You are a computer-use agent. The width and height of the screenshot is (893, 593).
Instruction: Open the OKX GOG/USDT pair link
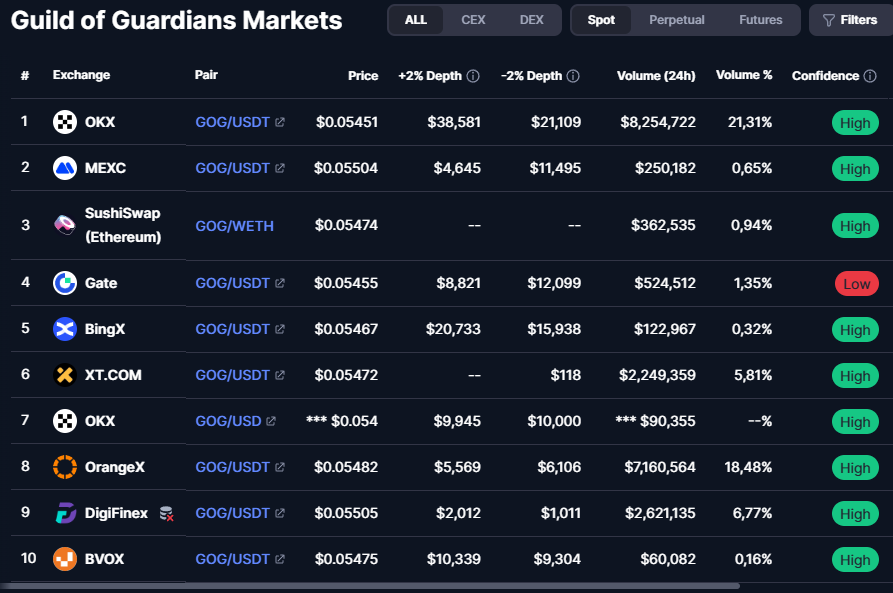(232, 122)
